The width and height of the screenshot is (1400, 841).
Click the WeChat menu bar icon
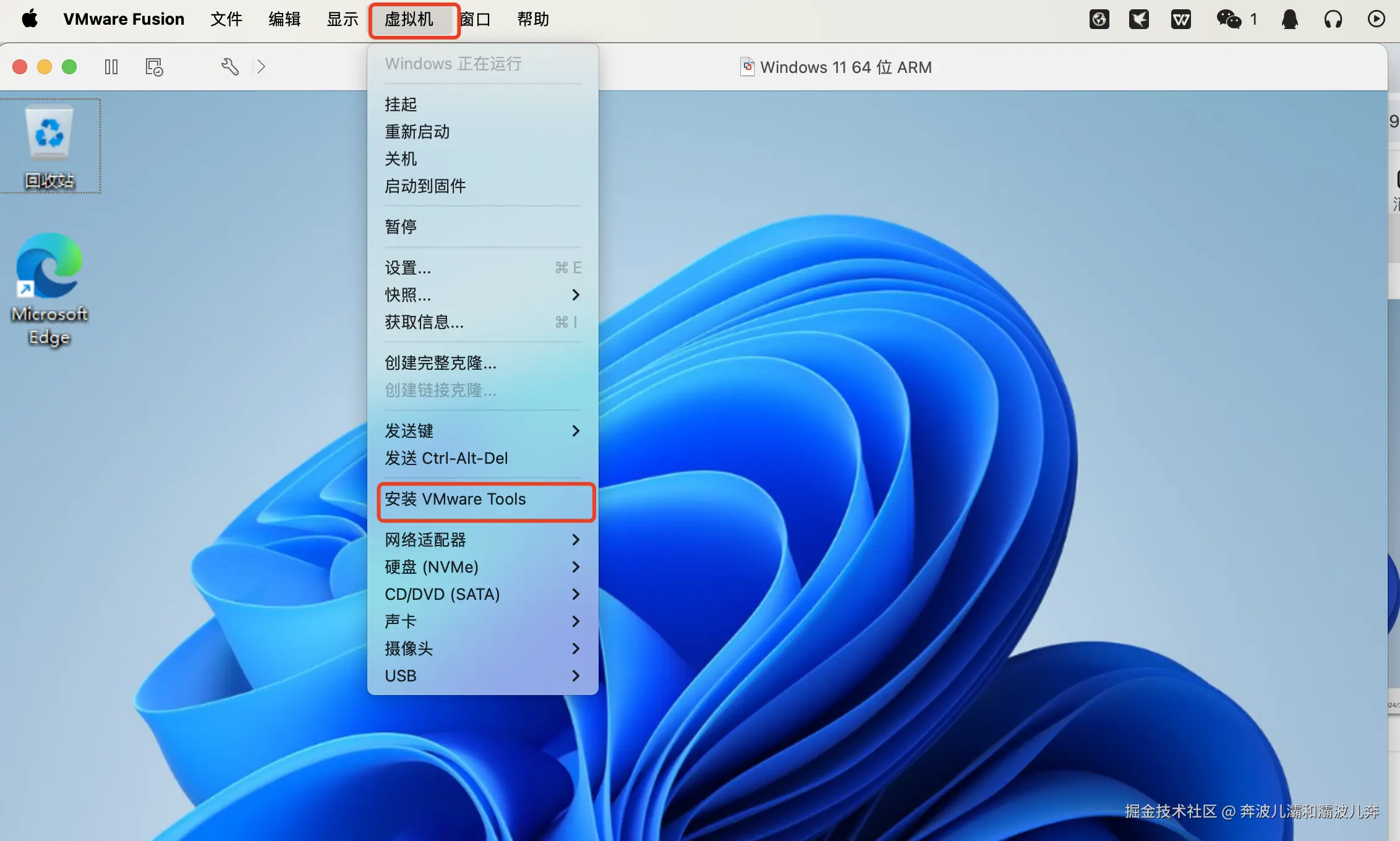(x=1229, y=19)
